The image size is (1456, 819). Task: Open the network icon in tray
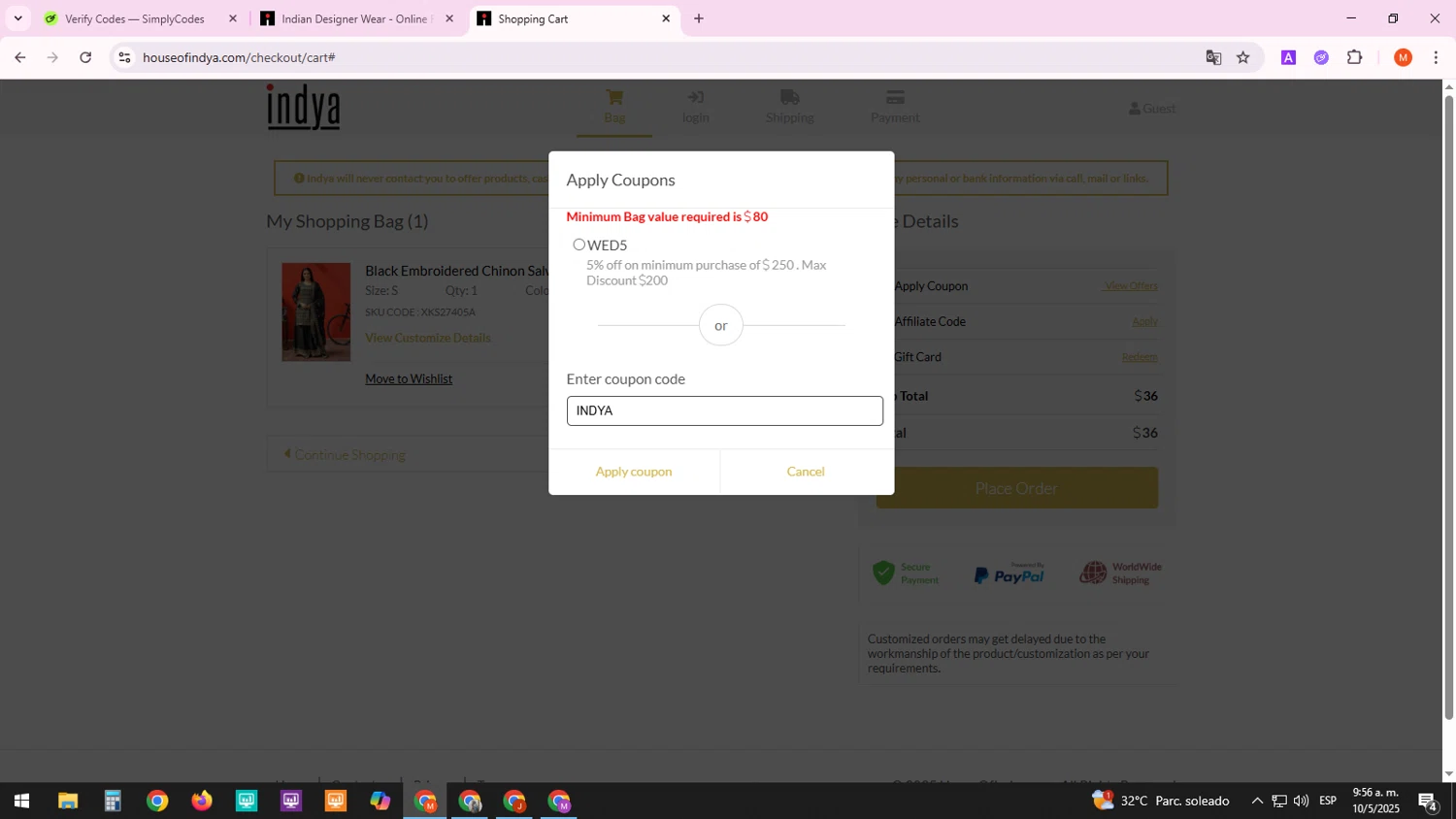click(1279, 802)
